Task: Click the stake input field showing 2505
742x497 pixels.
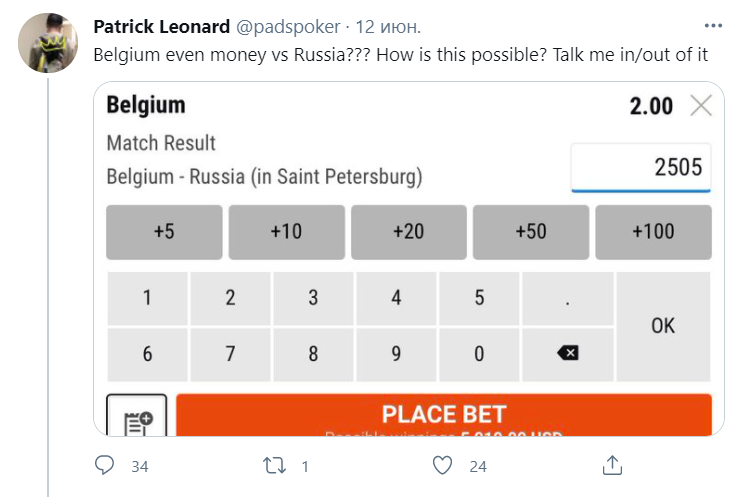Action: [640, 167]
